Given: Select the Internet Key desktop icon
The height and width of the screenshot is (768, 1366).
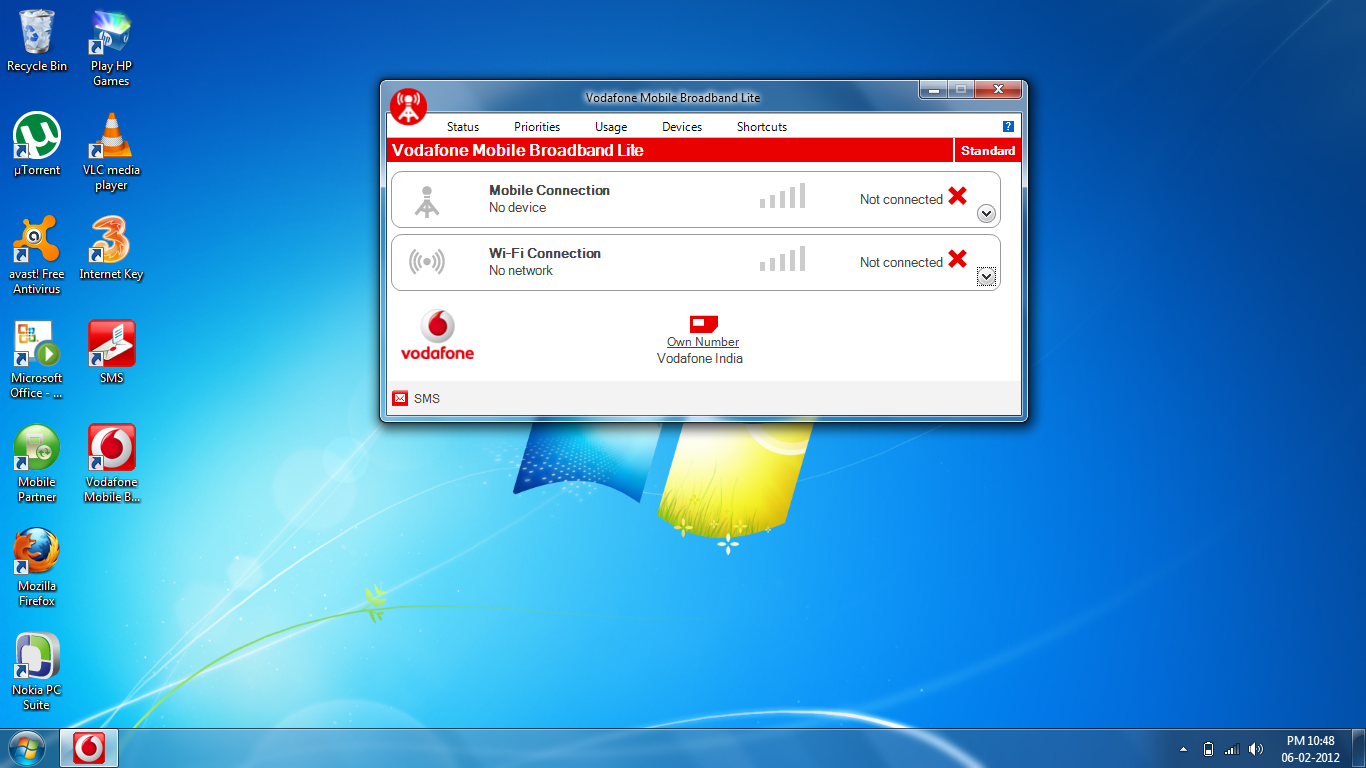Looking at the screenshot, I should click(111, 248).
